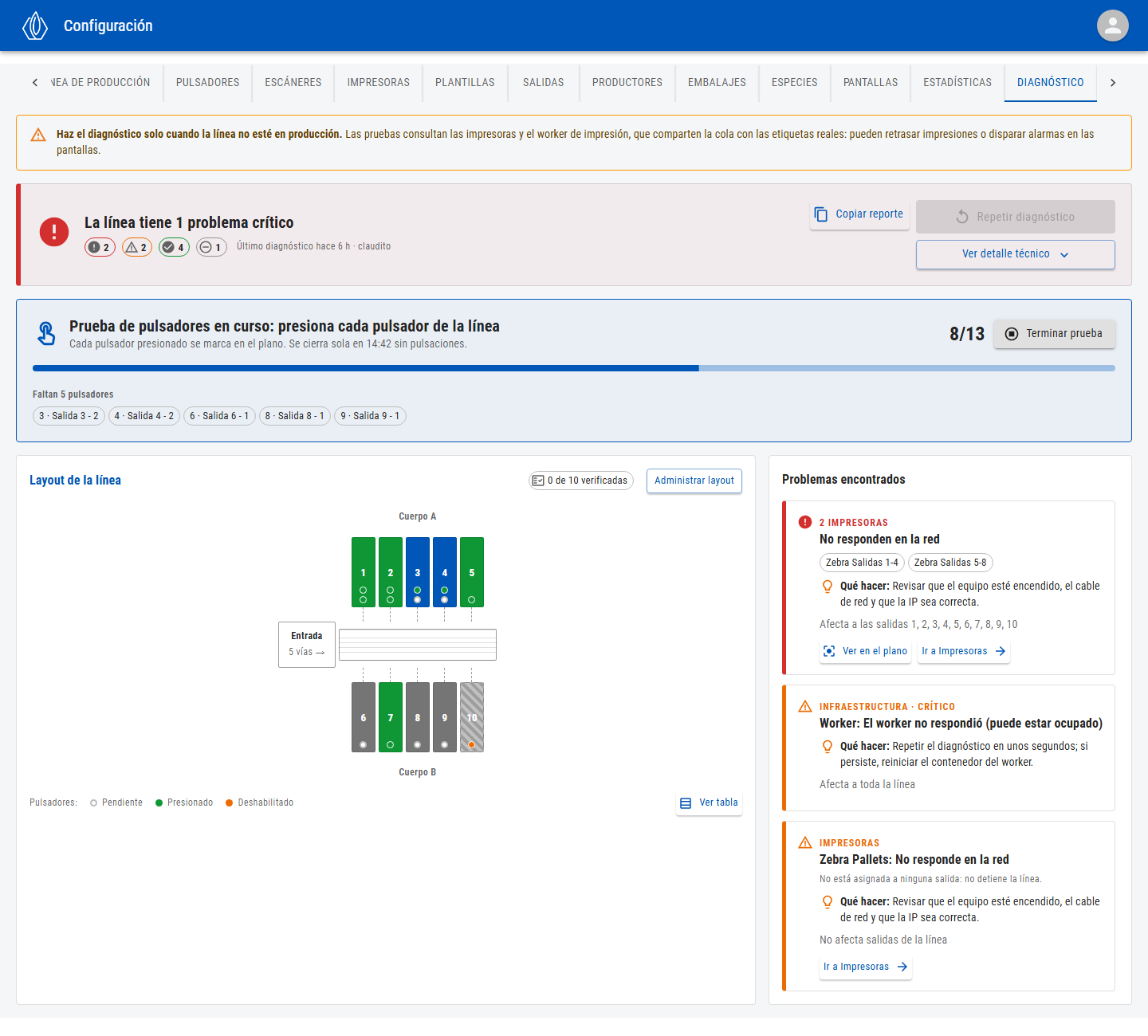Click the critical count chip showing 2

pyautogui.click(x=100, y=247)
